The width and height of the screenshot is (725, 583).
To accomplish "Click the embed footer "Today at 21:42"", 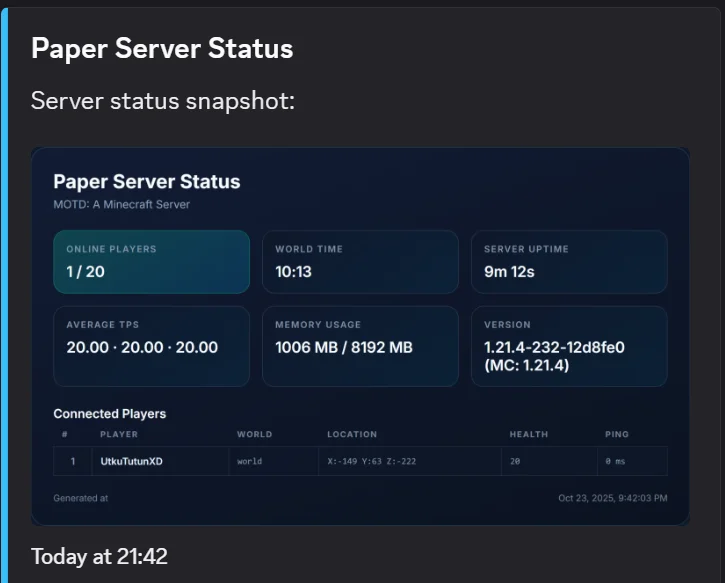I will click(x=99, y=556).
